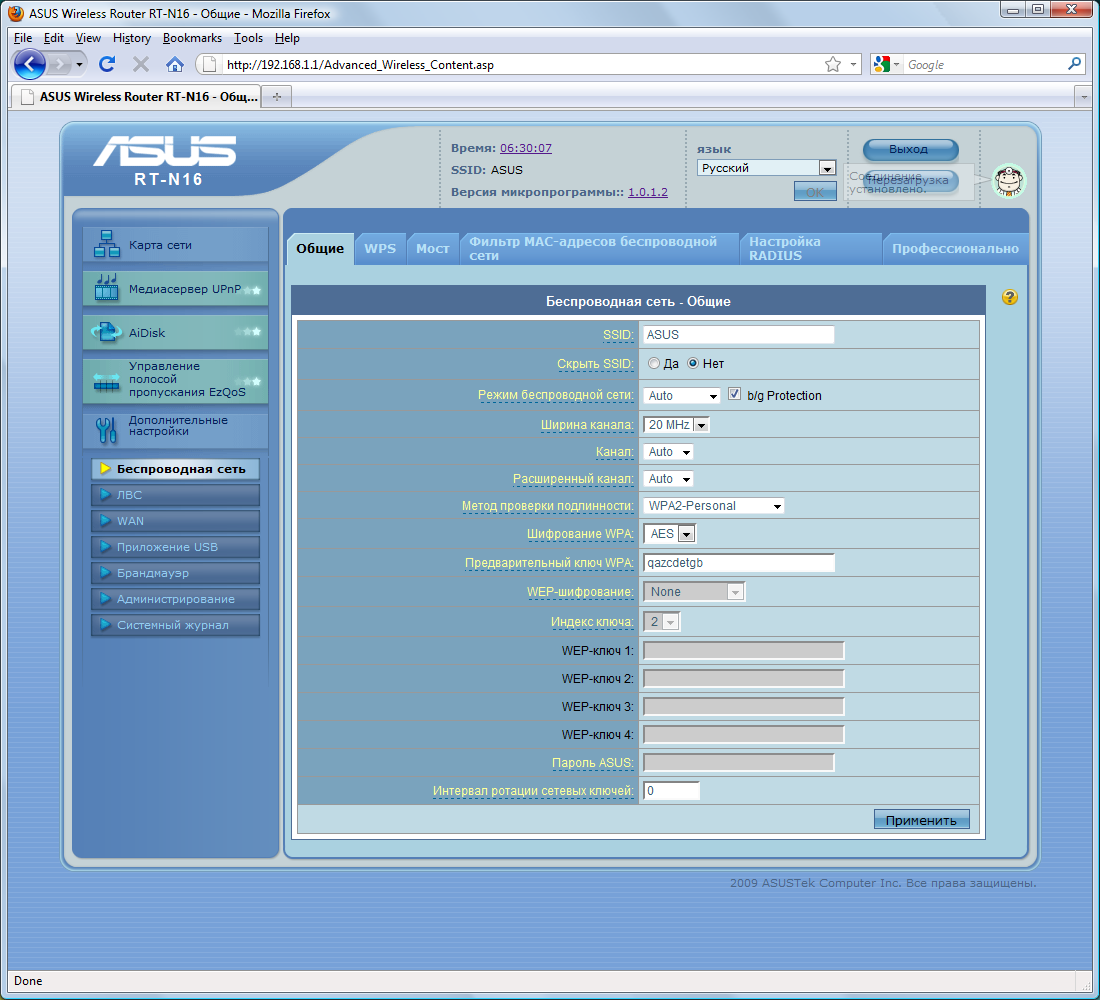Click the Firefox icon in title bar
Screen dimensions: 1100x1000
tap(15, 13)
